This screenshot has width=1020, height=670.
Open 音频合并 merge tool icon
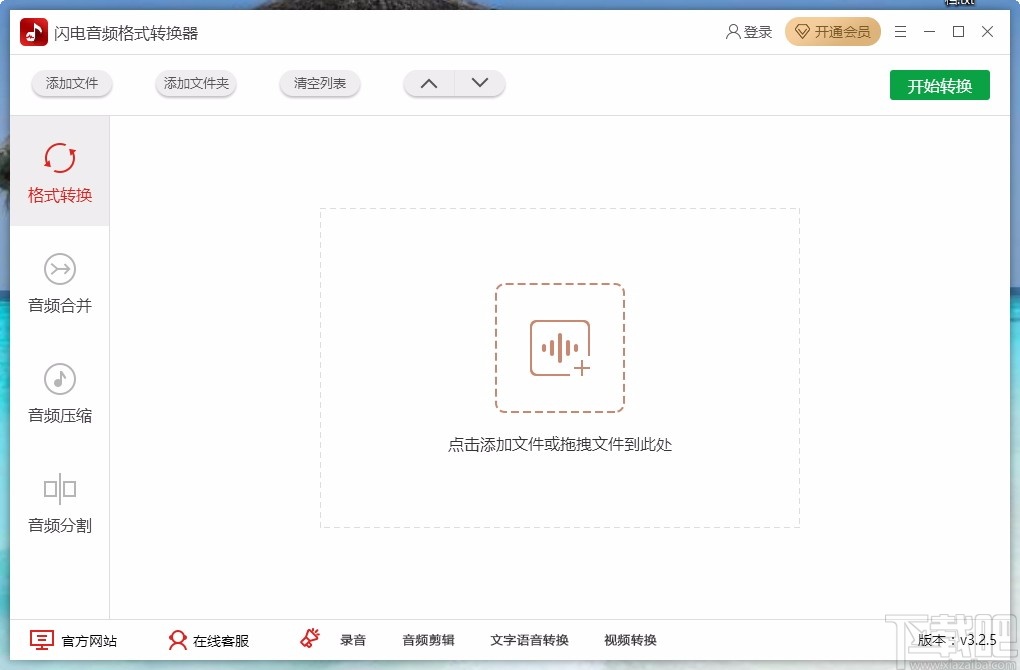[60, 269]
